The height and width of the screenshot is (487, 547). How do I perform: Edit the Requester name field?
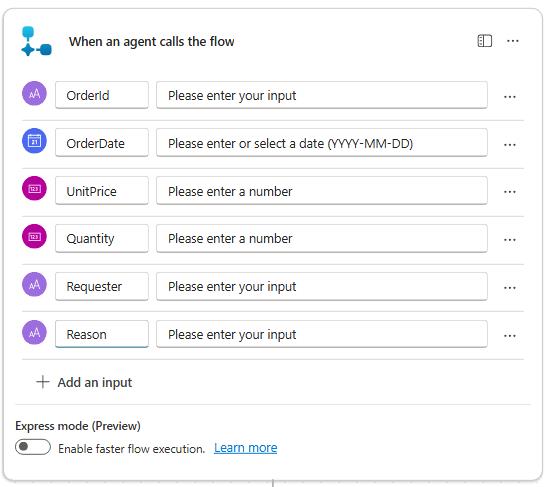tap(102, 286)
